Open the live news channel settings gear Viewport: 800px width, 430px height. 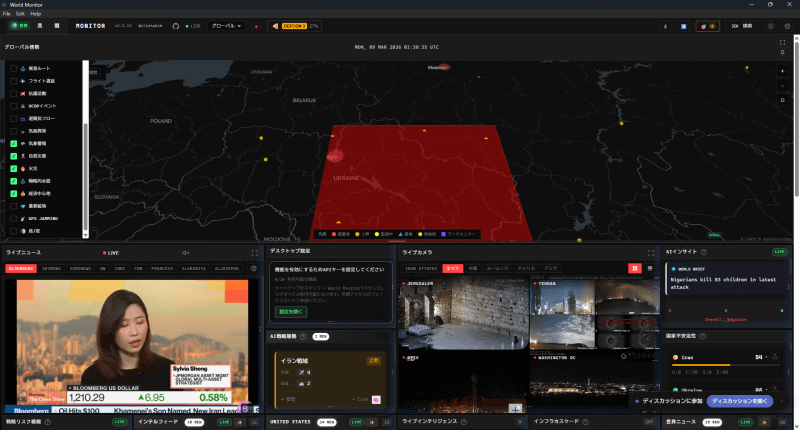pyautogui.click(x=254, y=268)
